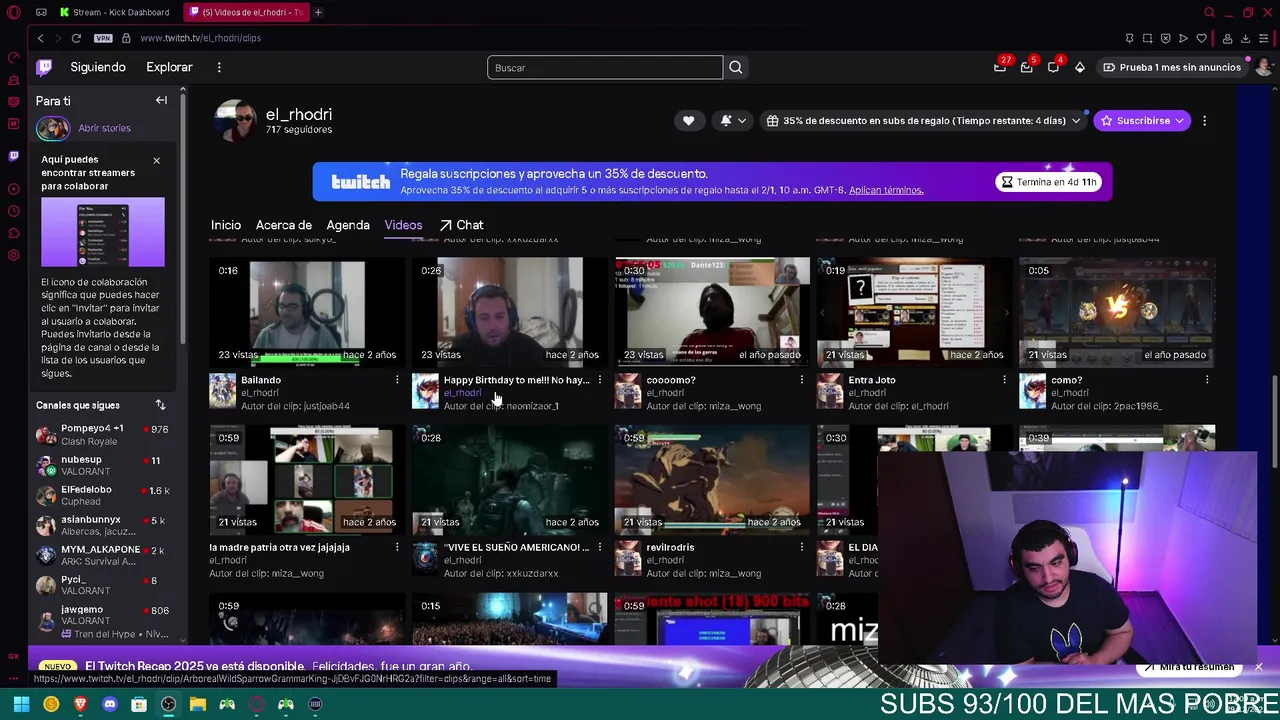Select nubesup channel in sidebar
This screenshot has width=1280, height=720.
click(x=102, y=465)
